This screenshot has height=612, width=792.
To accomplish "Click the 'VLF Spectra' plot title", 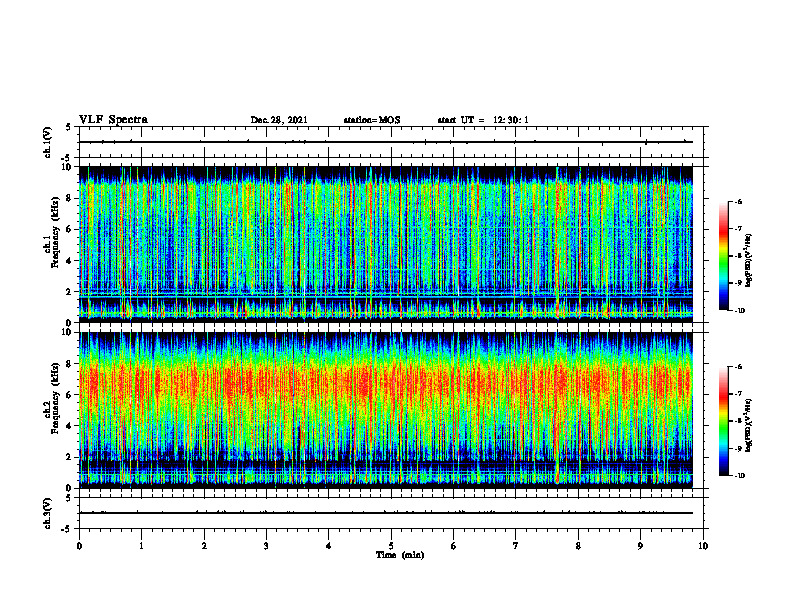I will [113, 120].
